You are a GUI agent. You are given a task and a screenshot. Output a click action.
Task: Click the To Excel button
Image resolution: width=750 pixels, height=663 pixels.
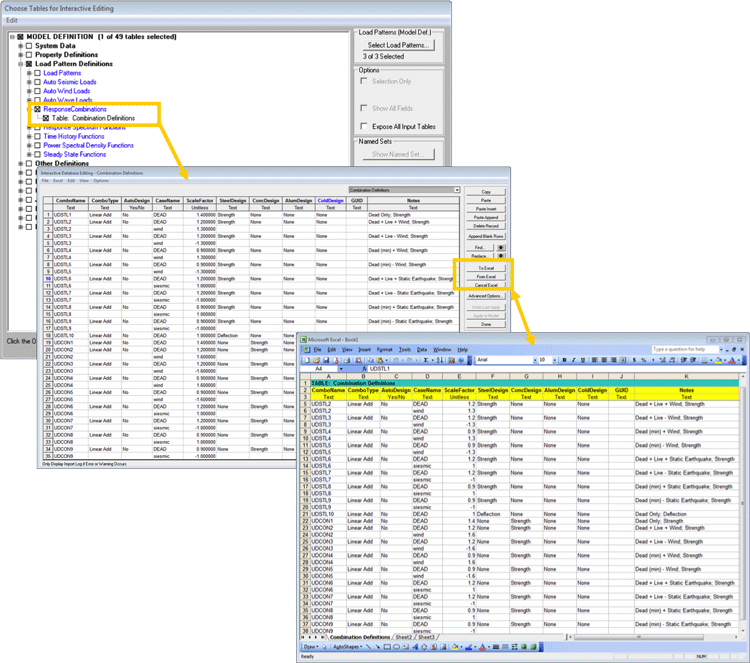point(486,268)
